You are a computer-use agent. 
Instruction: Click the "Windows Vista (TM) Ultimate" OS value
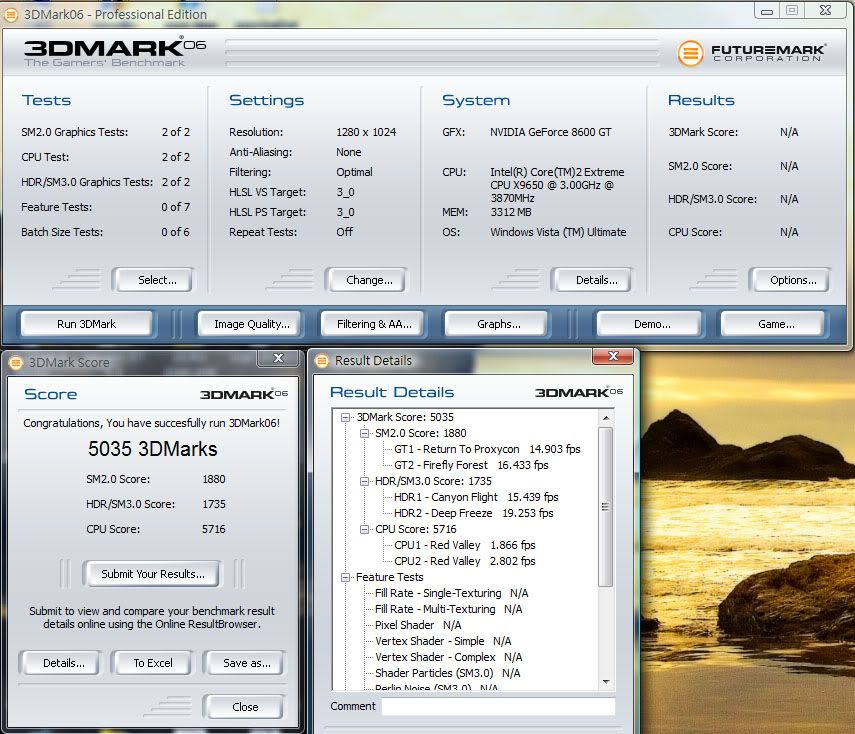point(558,232)
